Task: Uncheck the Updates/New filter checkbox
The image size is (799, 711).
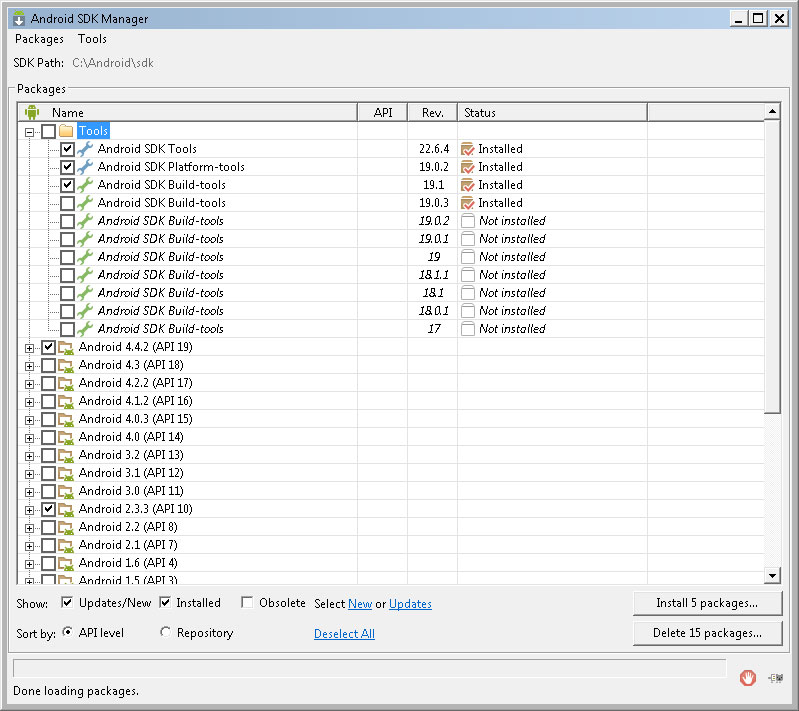Action: click(67, 603)
